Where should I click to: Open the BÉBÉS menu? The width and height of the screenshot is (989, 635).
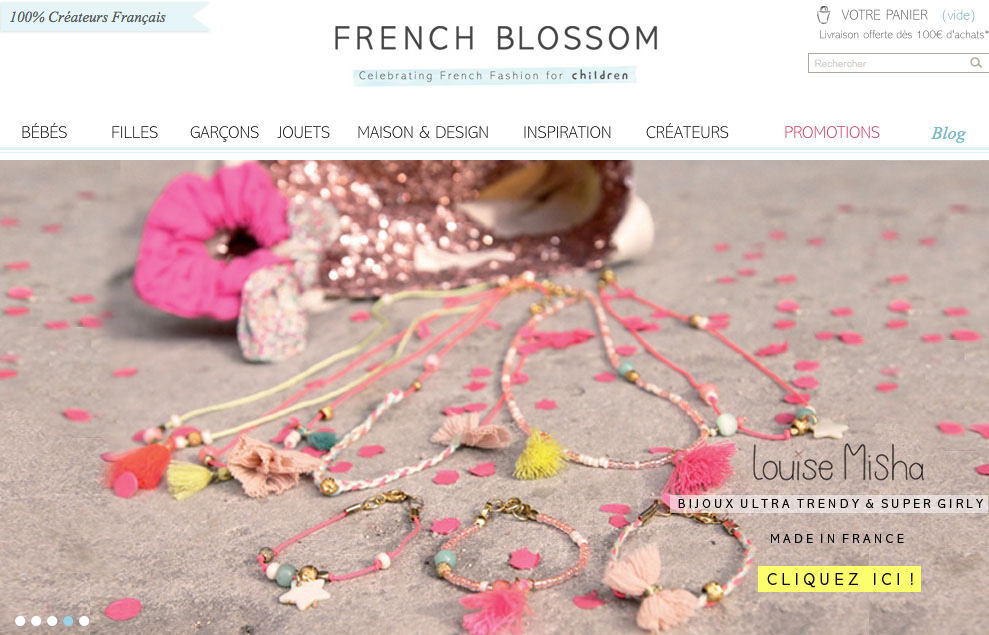tap(44, 132)
